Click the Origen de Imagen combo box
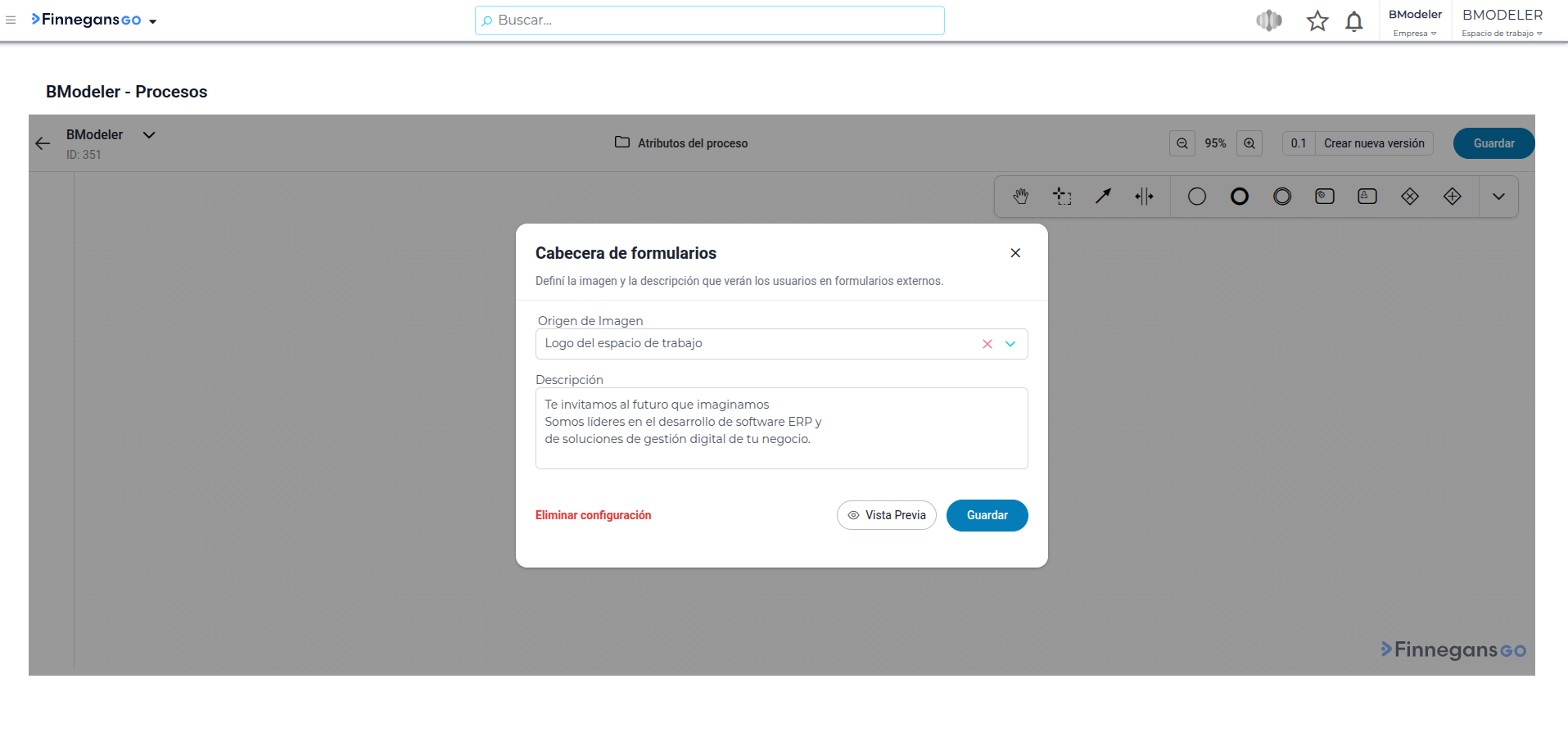Image resolution: width=1568 pixels, height=742 pixels. pyautogui.click(x=782, y=344)
